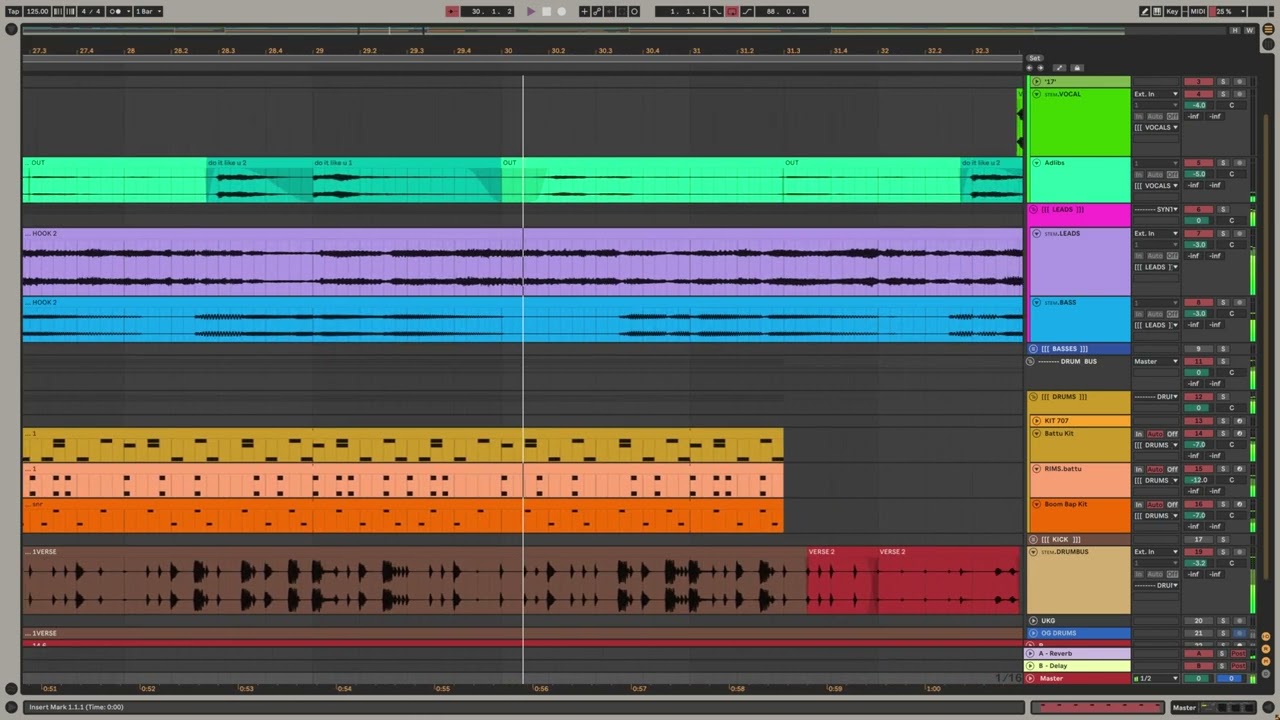1280x720 pixels.
Task: Select the UKG track header
Action: pos(1079,621)
